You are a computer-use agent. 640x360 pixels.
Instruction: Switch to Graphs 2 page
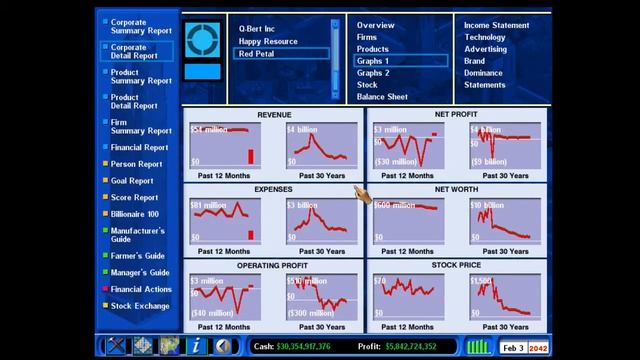(373, 73)
